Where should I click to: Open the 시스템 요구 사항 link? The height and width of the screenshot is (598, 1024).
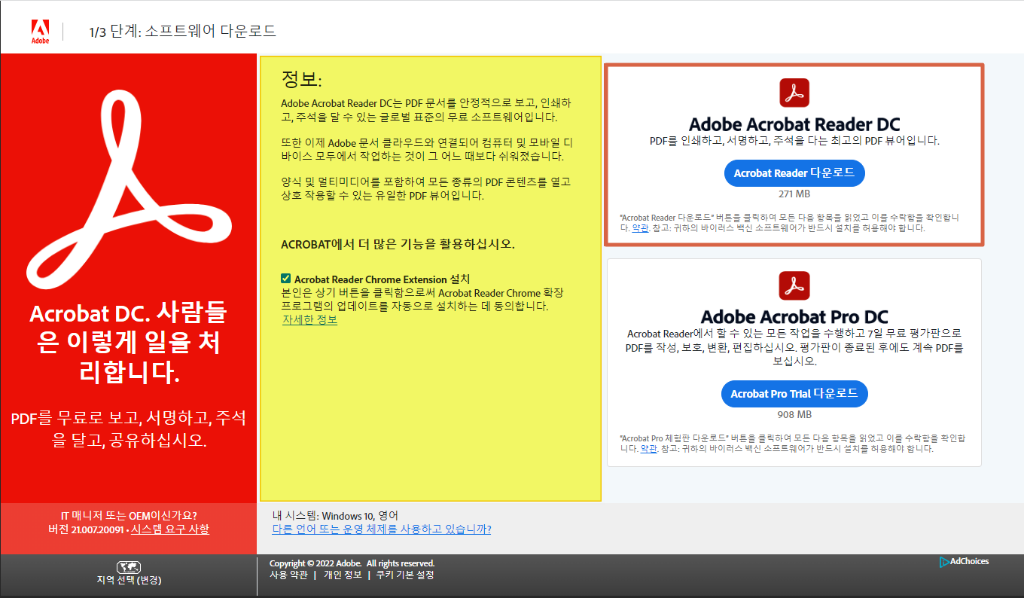[170, 529]
